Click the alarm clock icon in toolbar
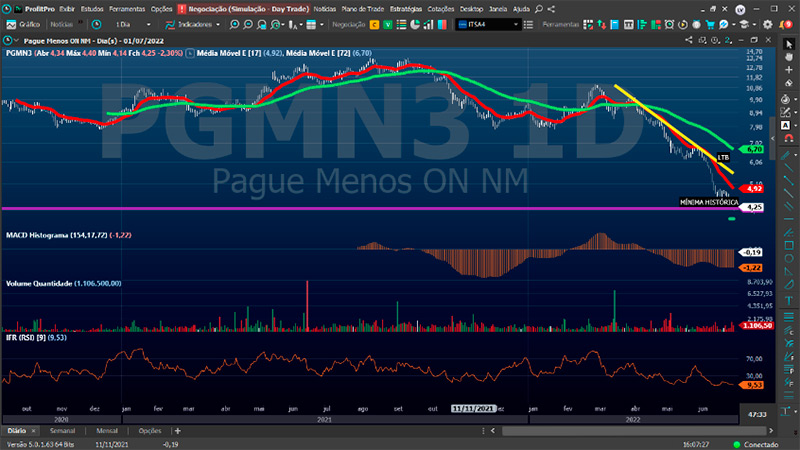Screen dimensions: 800x450 (x=669, y=24)
